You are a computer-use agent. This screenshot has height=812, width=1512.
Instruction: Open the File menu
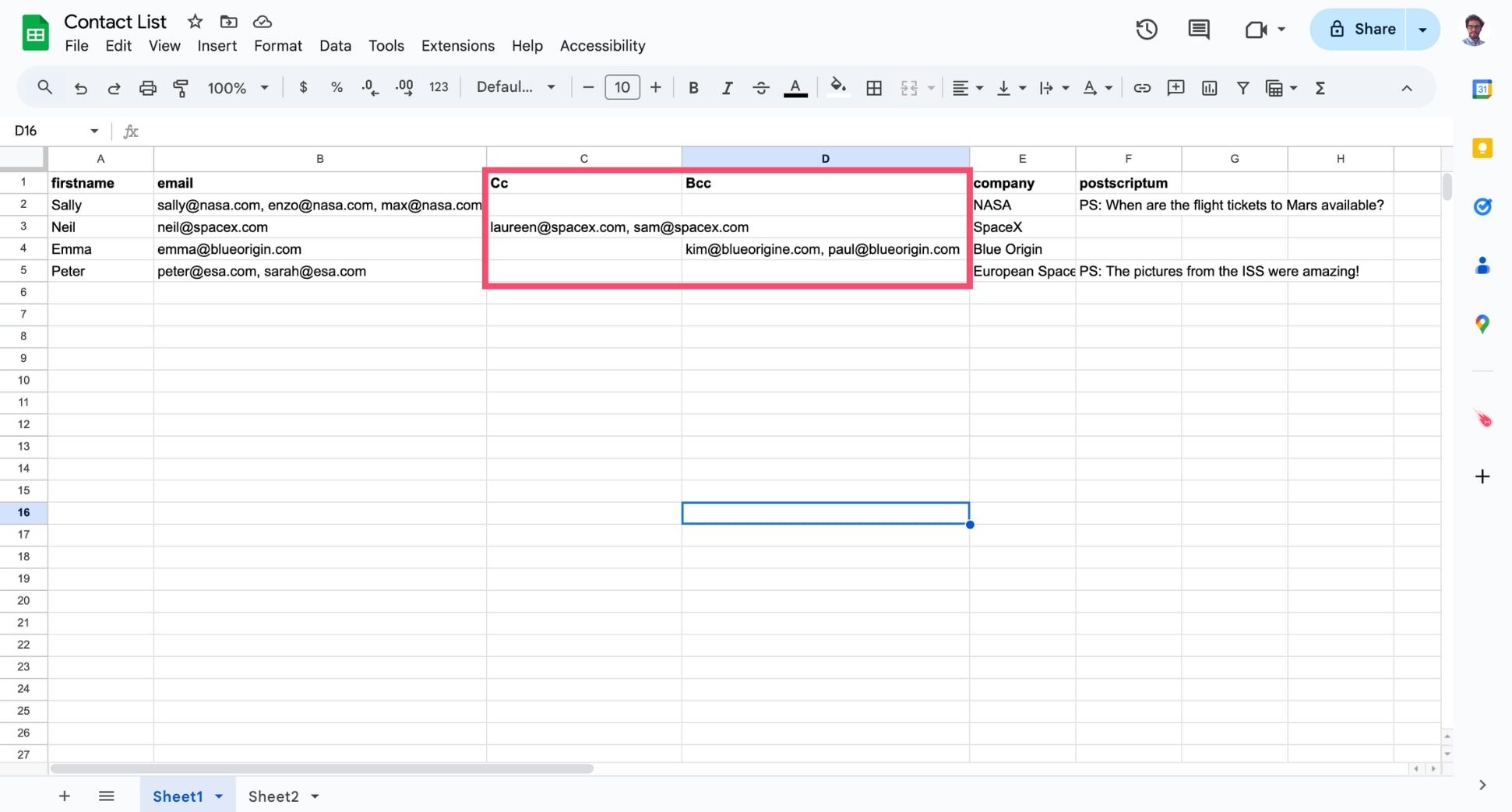pyautogui.click(x=76, y=46)
